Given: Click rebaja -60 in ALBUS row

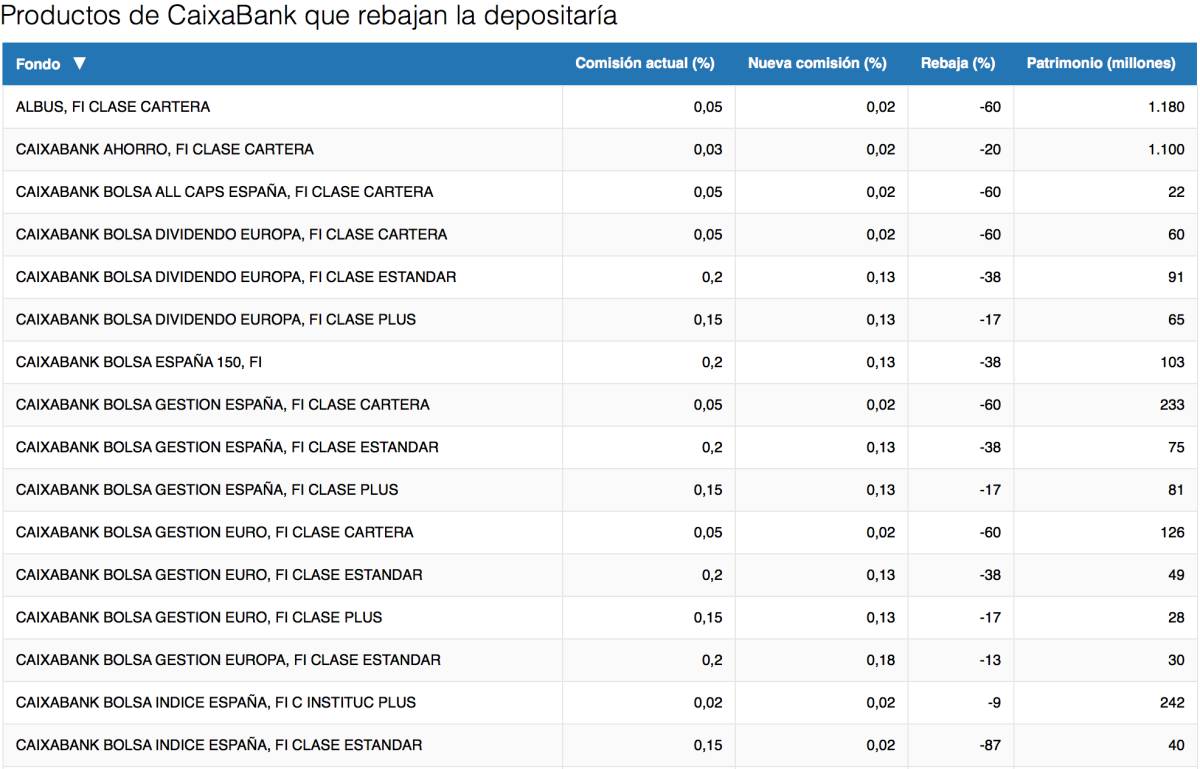Looking at the screenshot, I should click(991, 107).
